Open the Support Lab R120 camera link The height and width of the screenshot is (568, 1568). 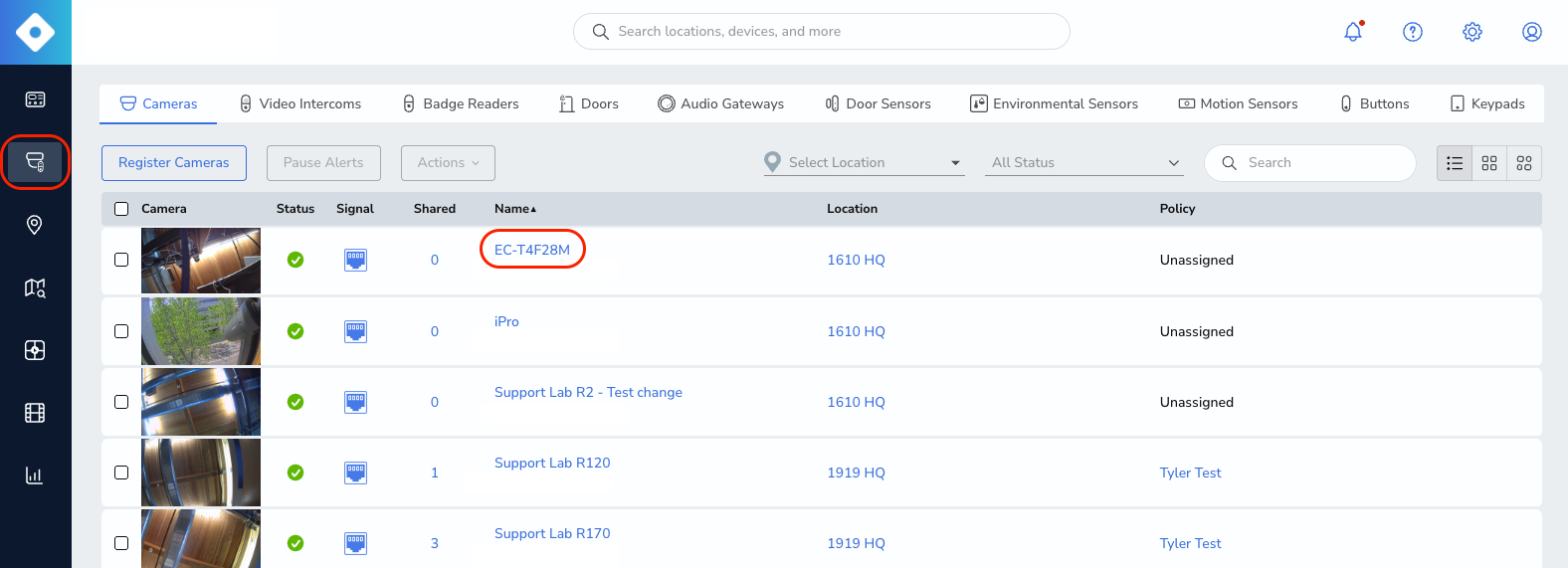pos(552,463)
